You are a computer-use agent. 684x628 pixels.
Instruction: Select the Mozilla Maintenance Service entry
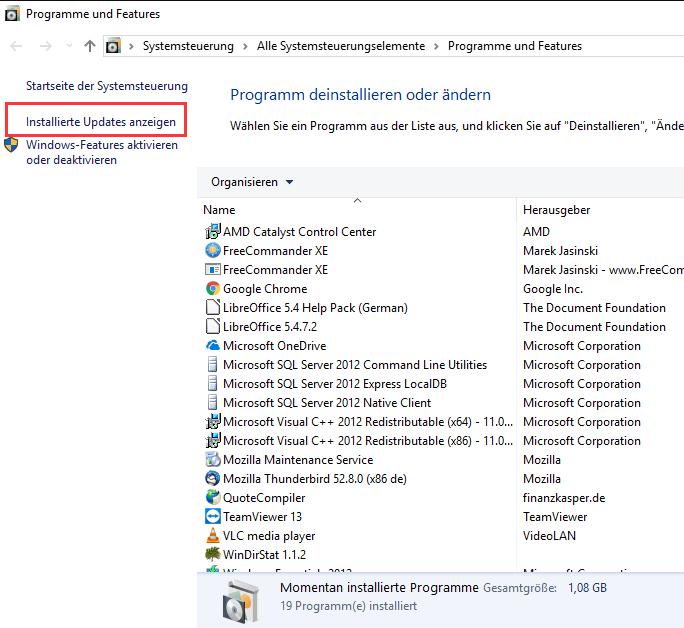click(x=298, y=460)
